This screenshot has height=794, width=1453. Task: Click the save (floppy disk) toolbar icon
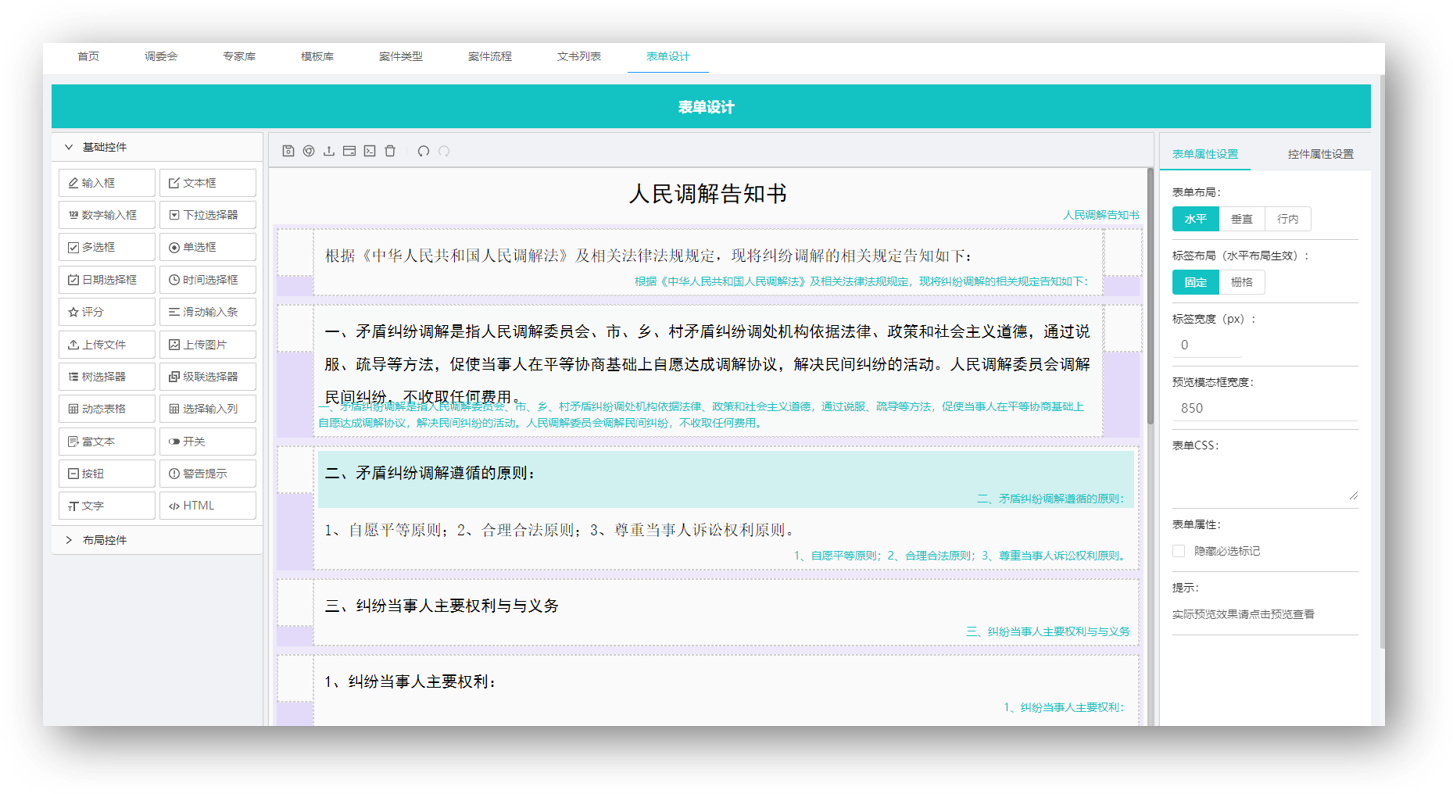click(x=288, y=151)
